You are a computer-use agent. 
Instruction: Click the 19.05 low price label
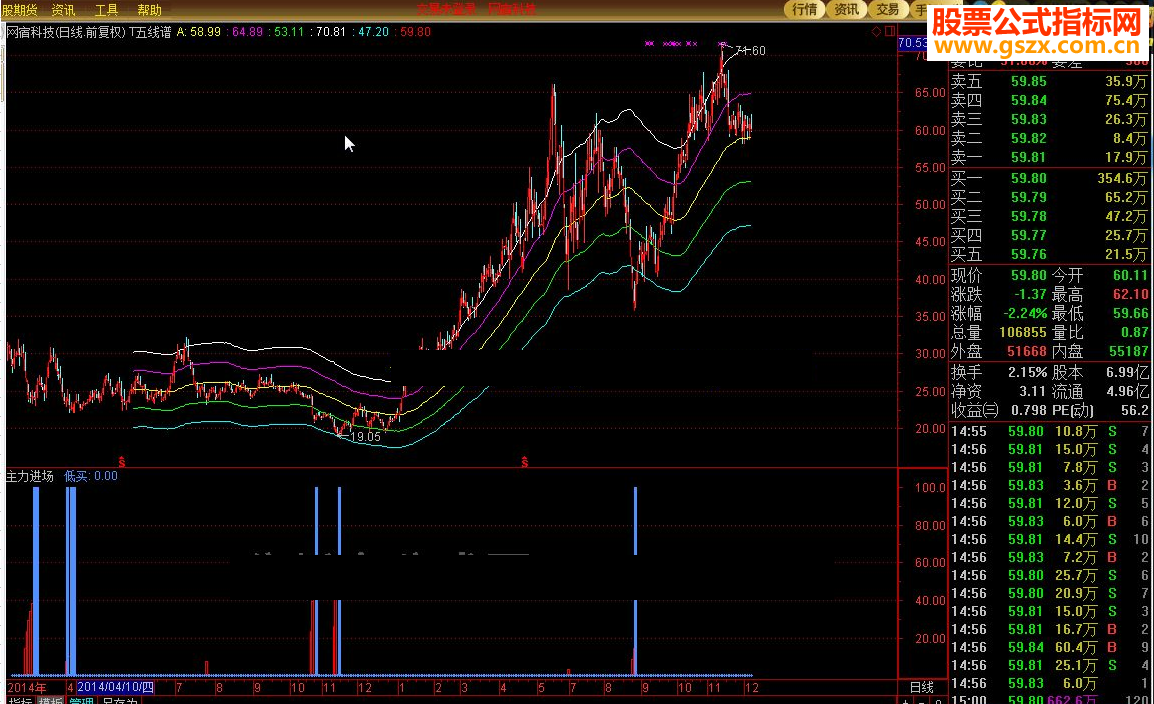click(x=365, y=437)
